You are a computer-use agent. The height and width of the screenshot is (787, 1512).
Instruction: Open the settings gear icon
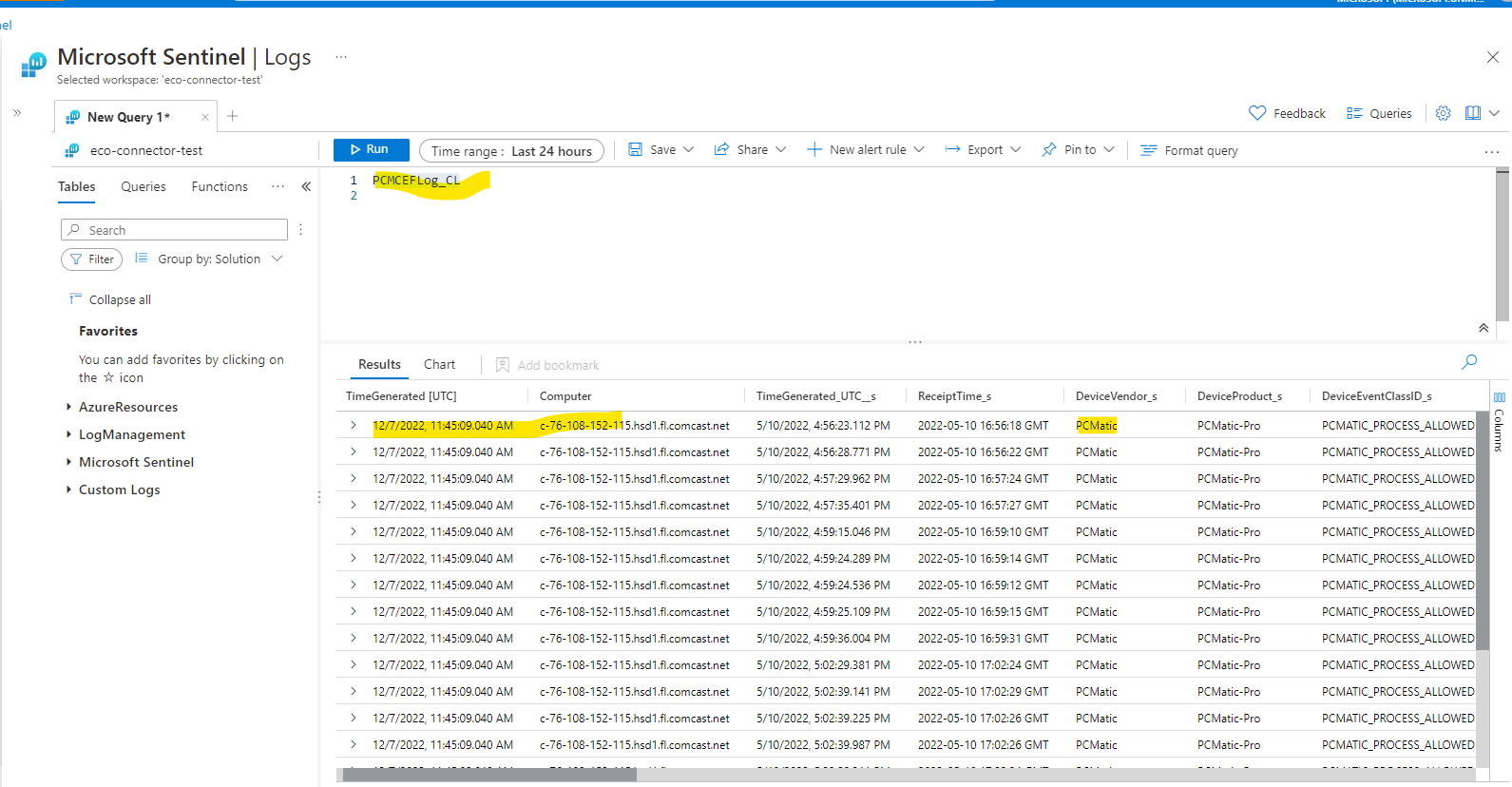[x=1443, y=113]
